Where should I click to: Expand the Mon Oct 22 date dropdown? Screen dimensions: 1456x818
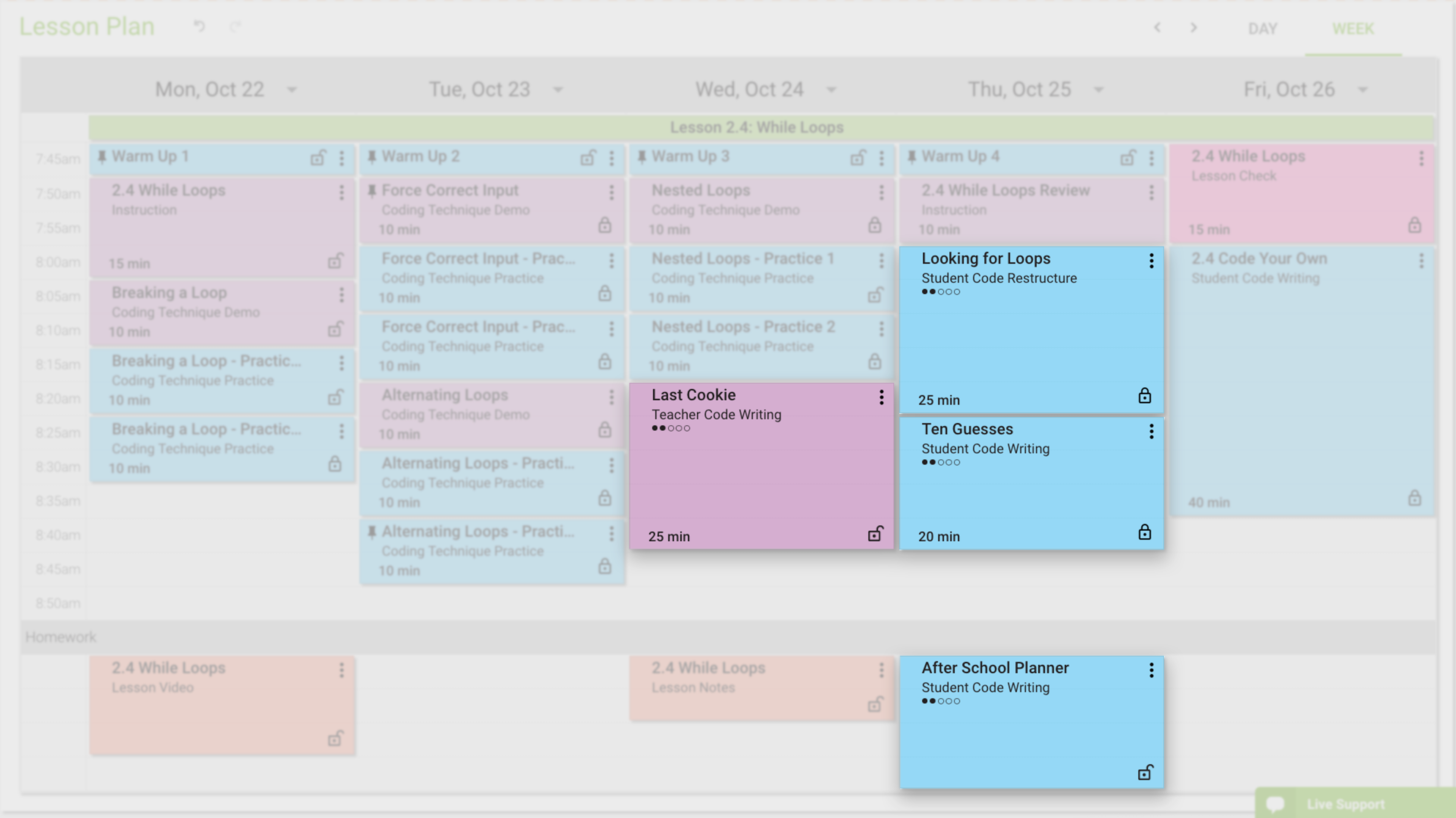pos(293,90)
